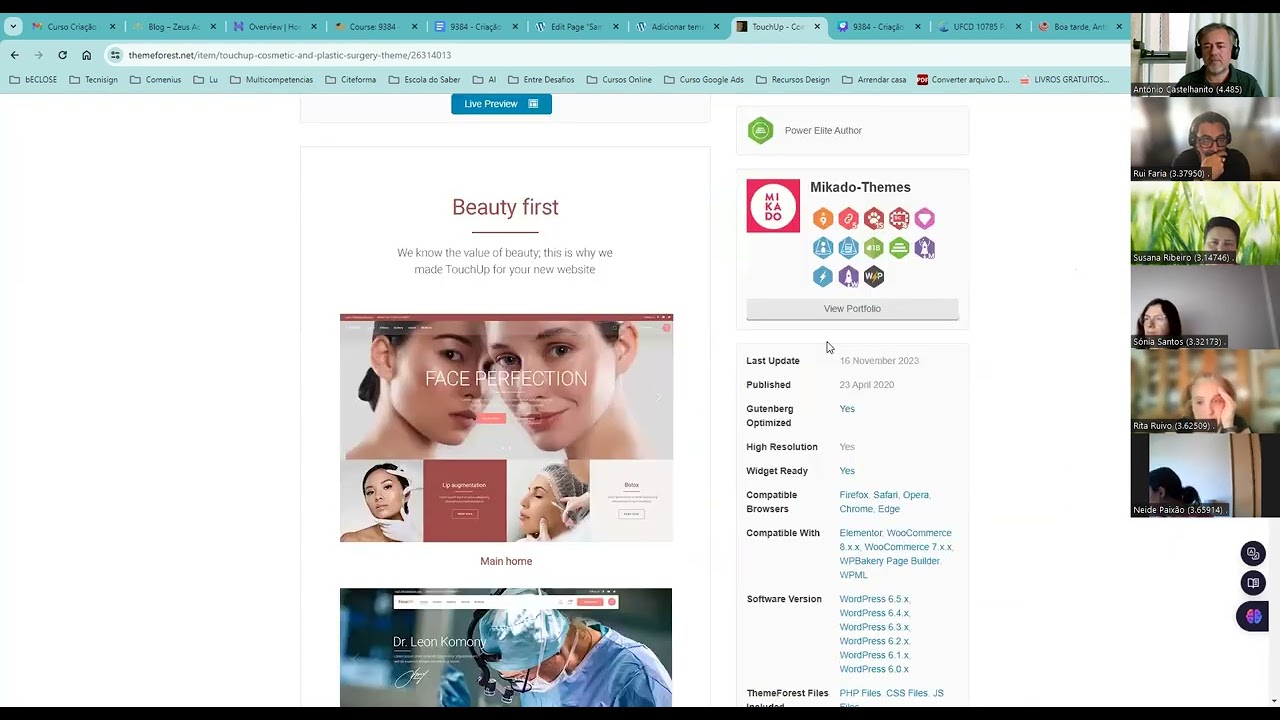Switch to the Adicionar temas tab
Image resolution: width=1280 pixels, height=720 pixels.
[x=676, y=27]
